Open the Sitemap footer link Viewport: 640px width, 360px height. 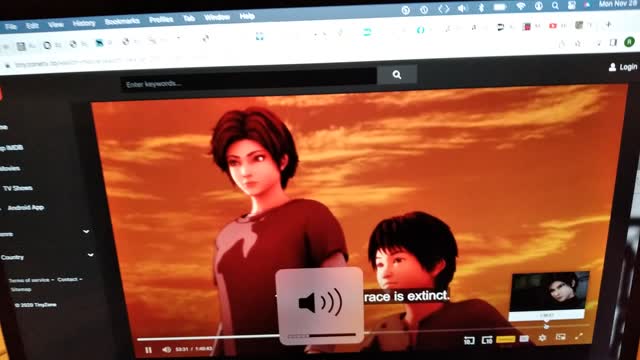coord(21,289)
